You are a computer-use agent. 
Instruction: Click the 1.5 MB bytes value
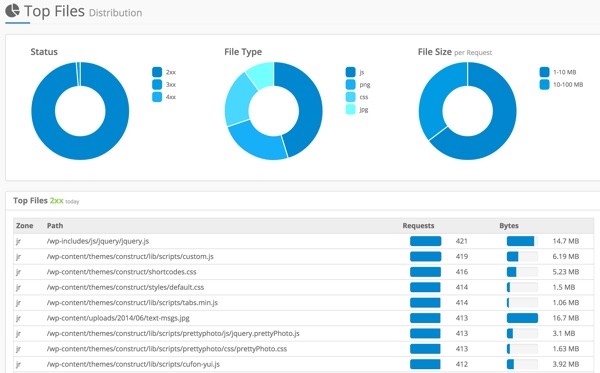[x=564, y=287]
